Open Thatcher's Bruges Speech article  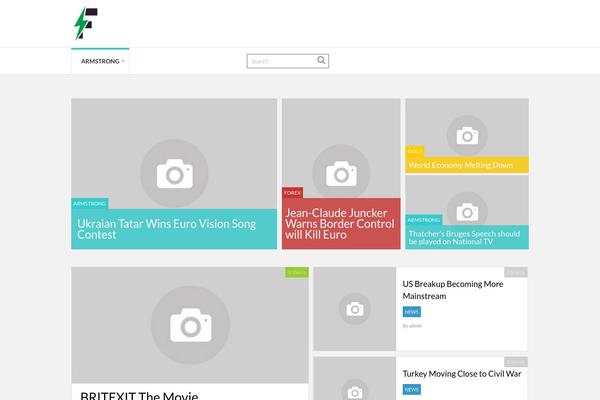(464, 238)
